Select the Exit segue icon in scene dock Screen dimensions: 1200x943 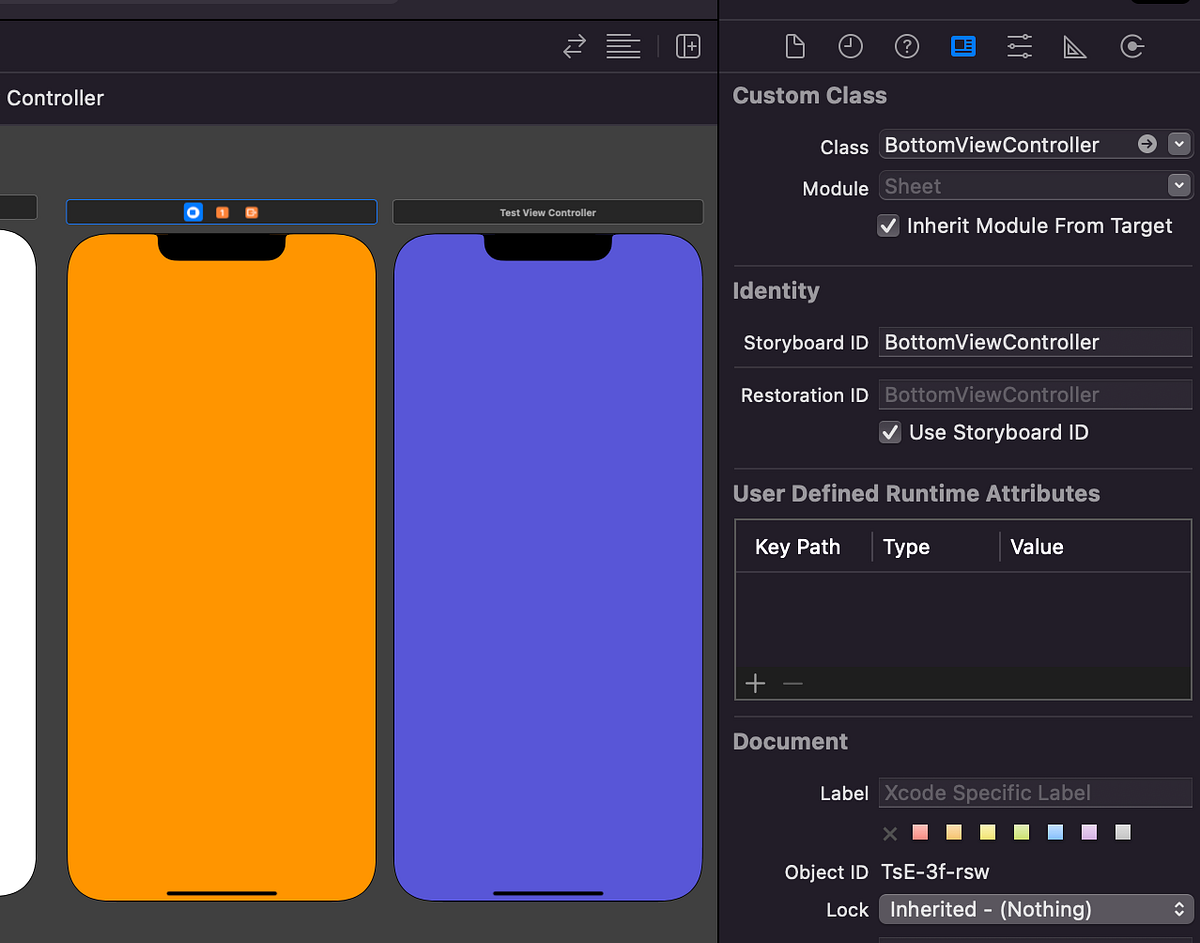pyautogui.click(x=251, y=212)
